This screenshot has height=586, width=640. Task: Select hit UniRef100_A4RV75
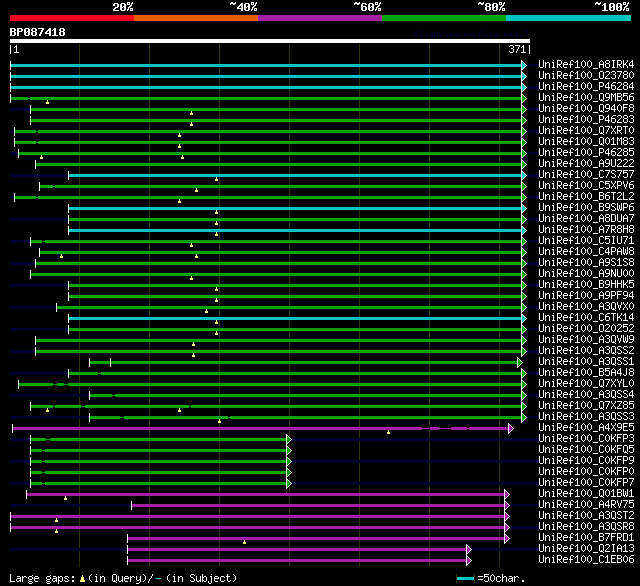[586, 505]
